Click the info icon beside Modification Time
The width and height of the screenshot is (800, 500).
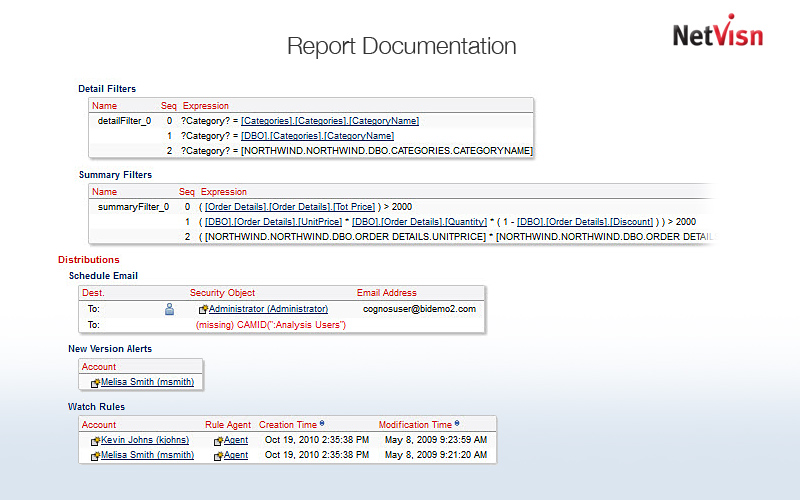click(457, 424)
